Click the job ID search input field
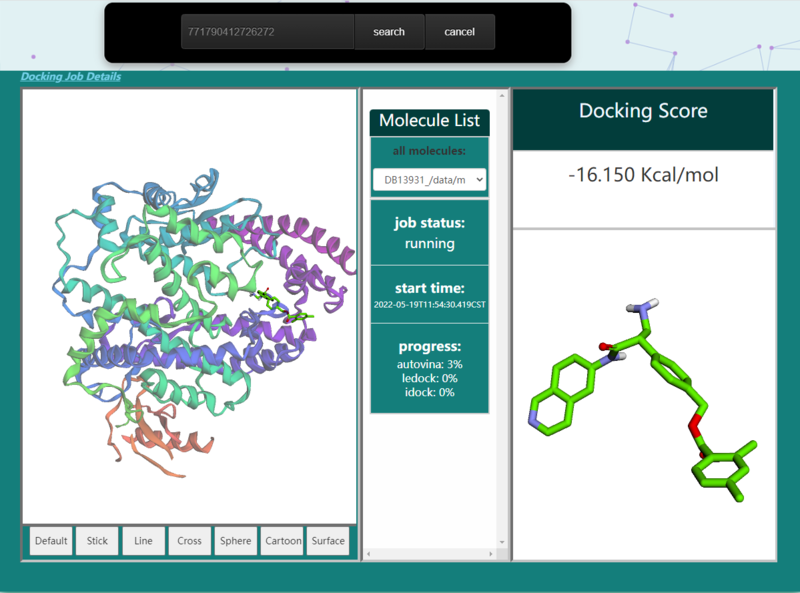 pyautogui.click(x=267, y=32)
